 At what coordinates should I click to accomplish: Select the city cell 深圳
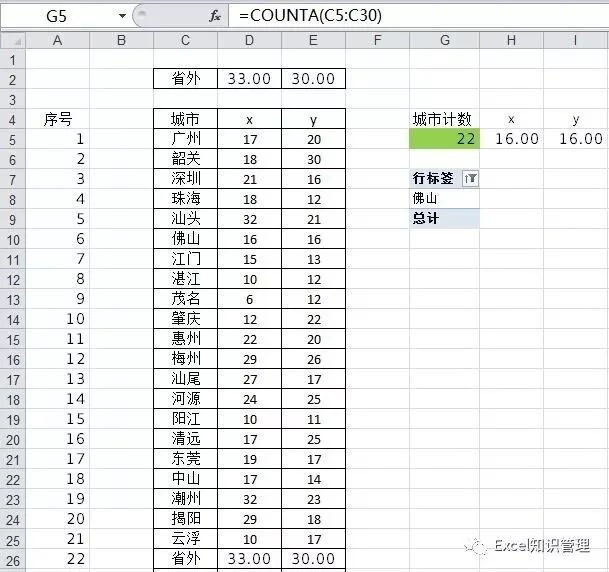coord(185,179)
